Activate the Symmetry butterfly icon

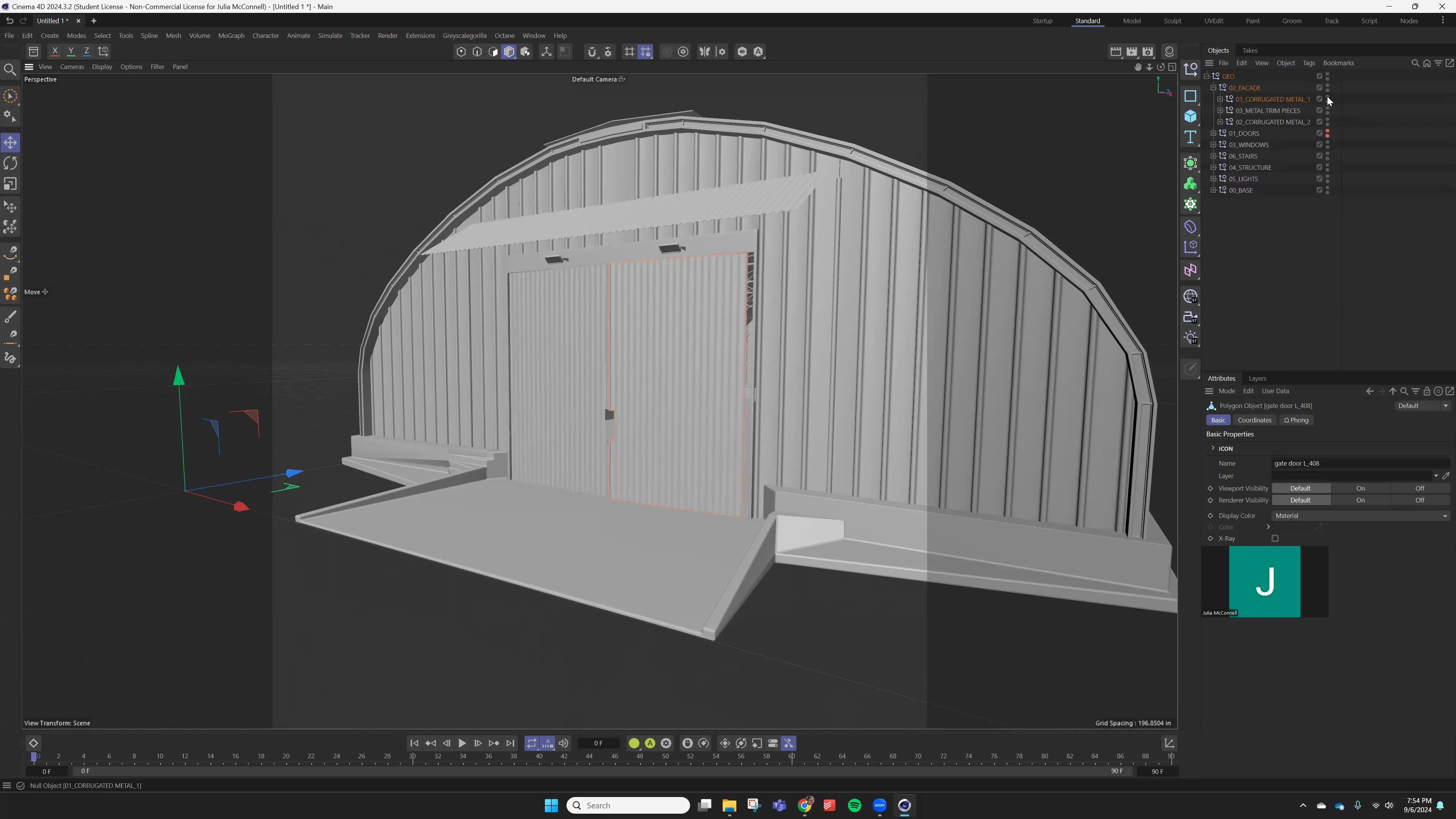705,52
